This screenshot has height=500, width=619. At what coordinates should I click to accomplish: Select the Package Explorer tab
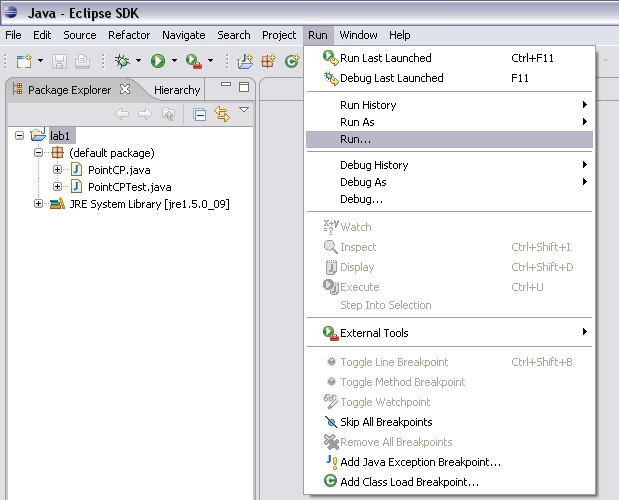[69, 90]
